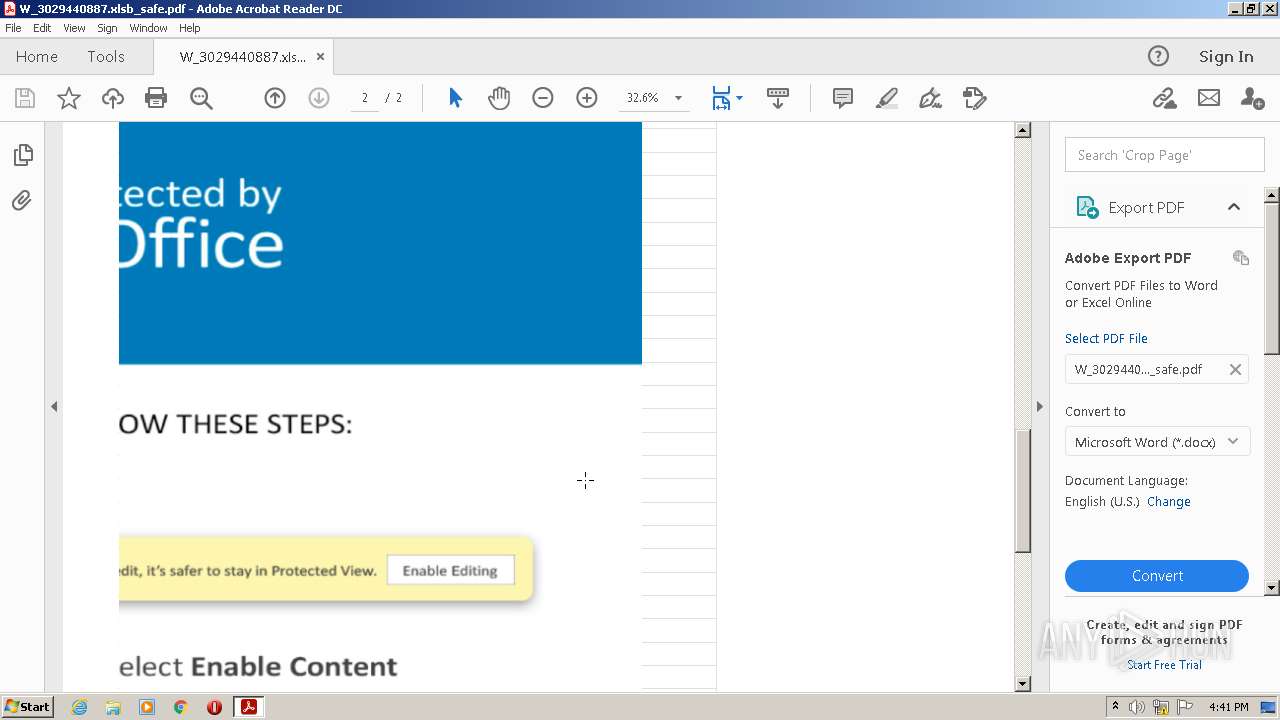The height and width of the screenshot is (720, 1280).
Task: Click tools pane scrollbar thumb
Action: click(1272, 278)
